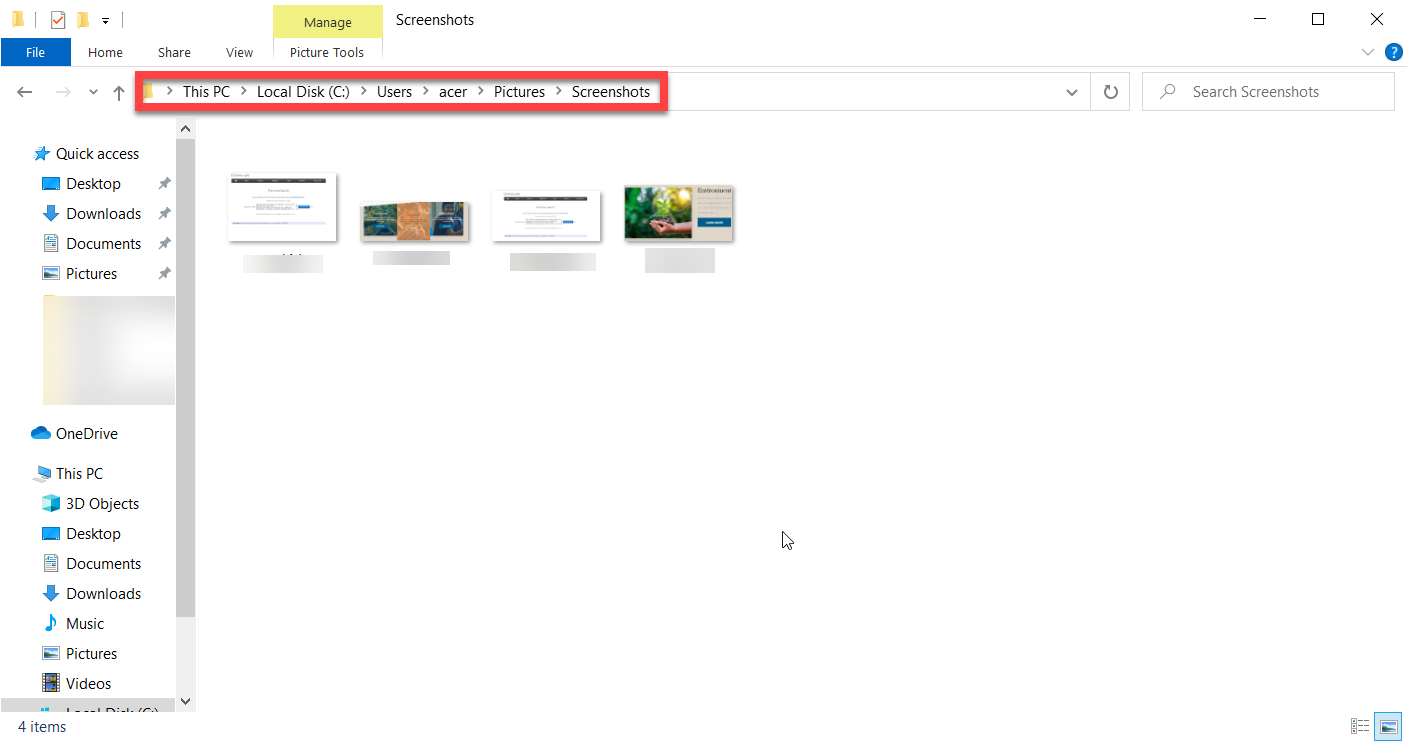
Task: Open the Downloads folder from Quick access
Action: (104, 213)
